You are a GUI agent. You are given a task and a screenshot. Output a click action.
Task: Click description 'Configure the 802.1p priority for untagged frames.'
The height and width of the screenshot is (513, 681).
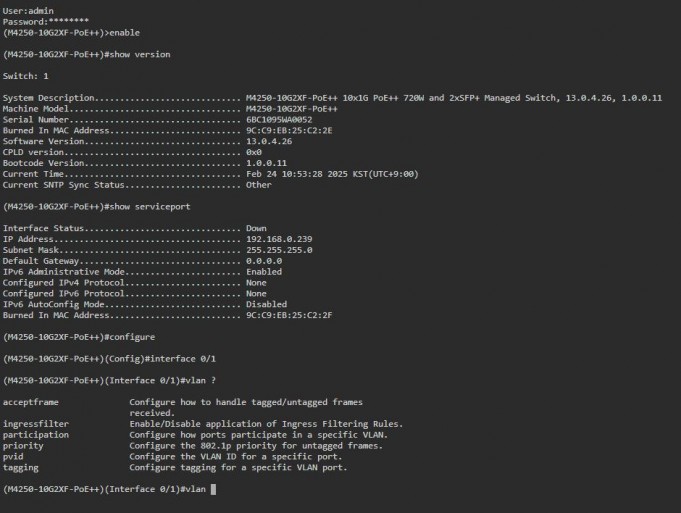pos(256,446)
